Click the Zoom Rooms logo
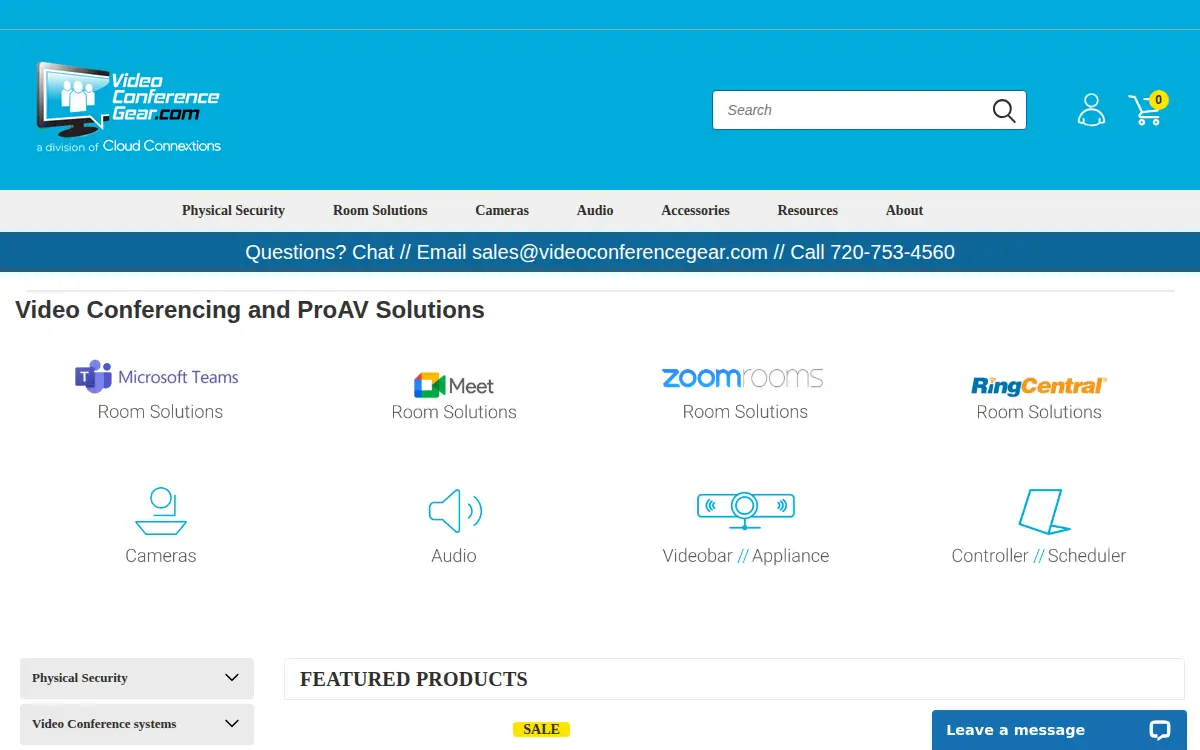1200x750 pixels. pyautogui.click(x=743, y=377)
